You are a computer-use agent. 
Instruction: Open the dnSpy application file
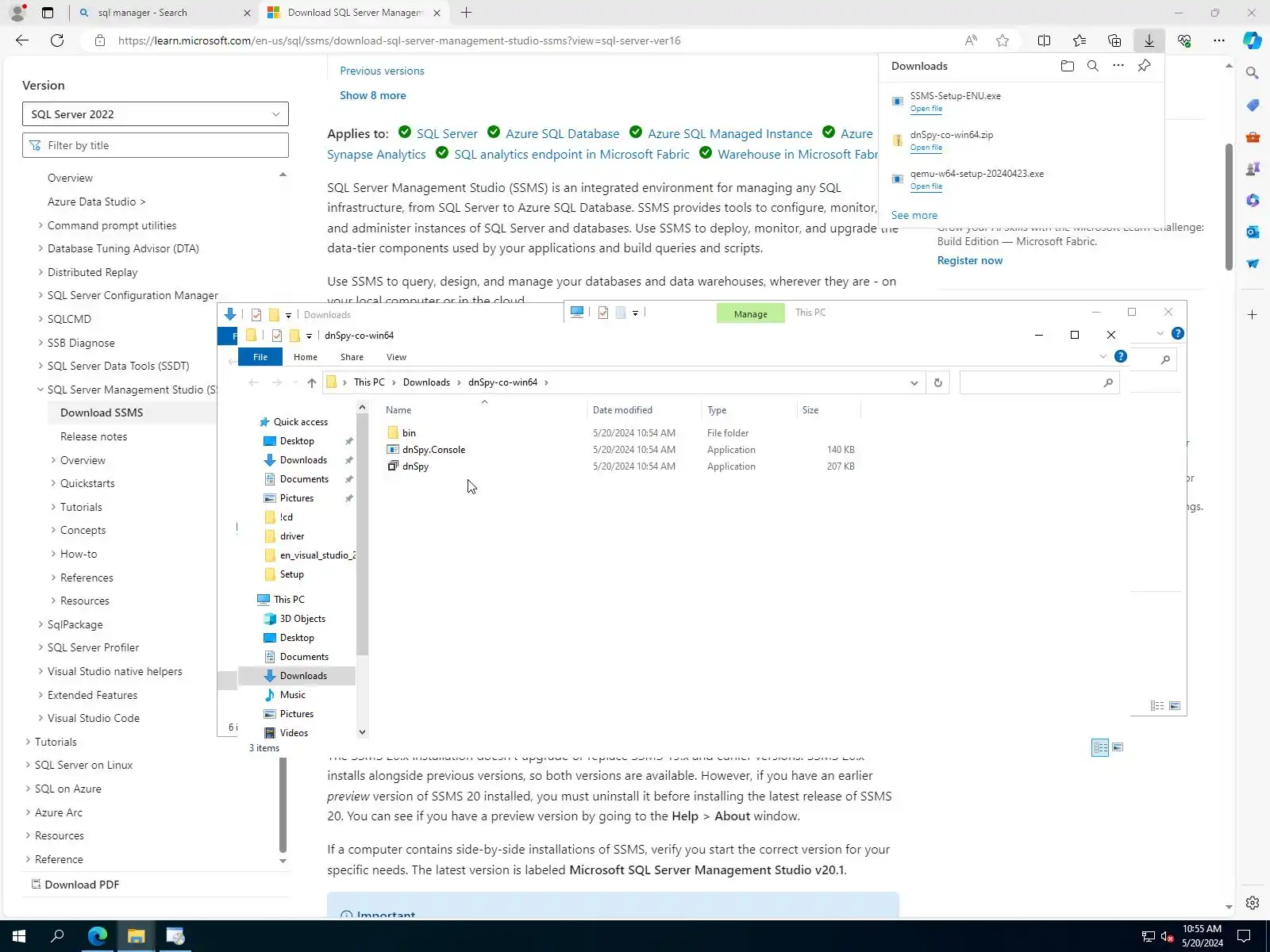coord(415,466)
